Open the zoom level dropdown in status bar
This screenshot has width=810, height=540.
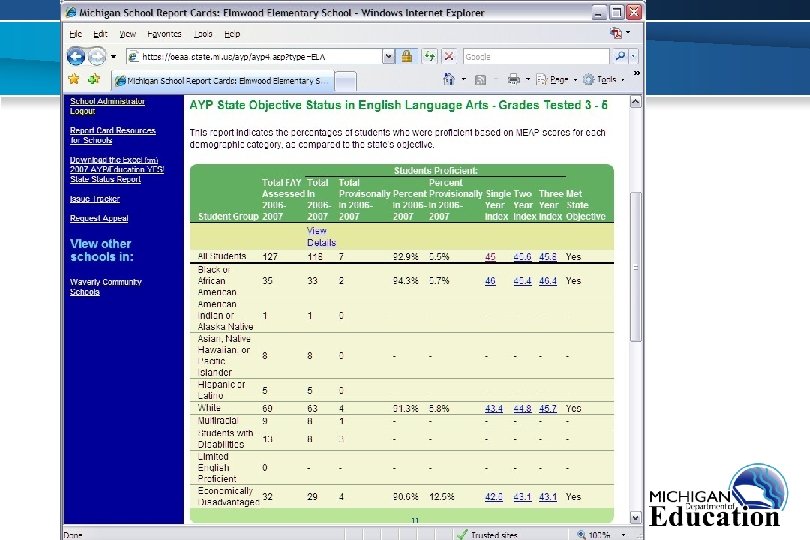point(624,535)
